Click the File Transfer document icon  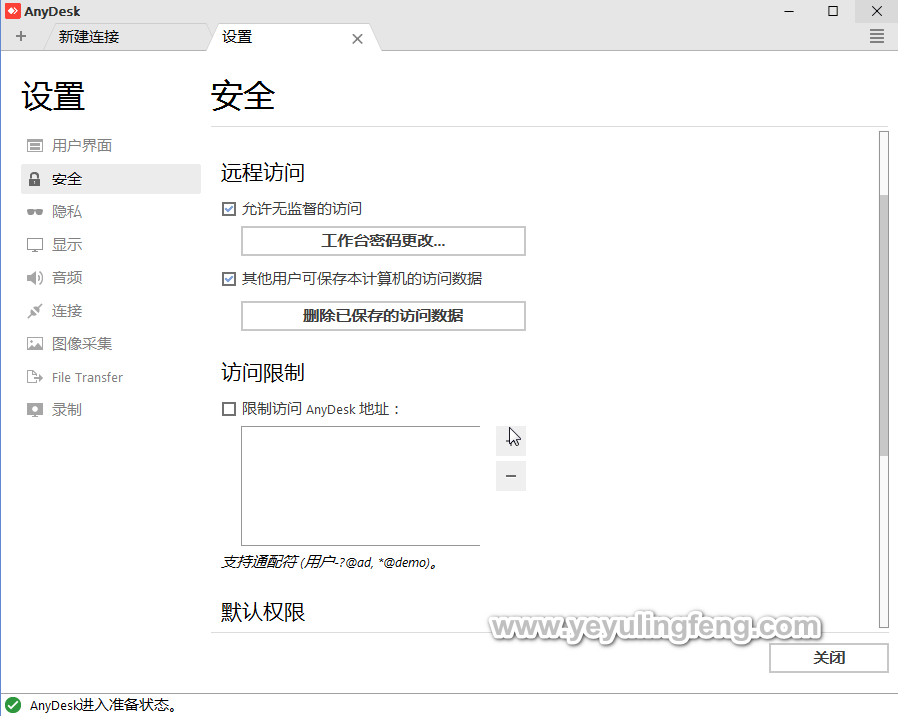pyautogui.click(x=35, y=377)
